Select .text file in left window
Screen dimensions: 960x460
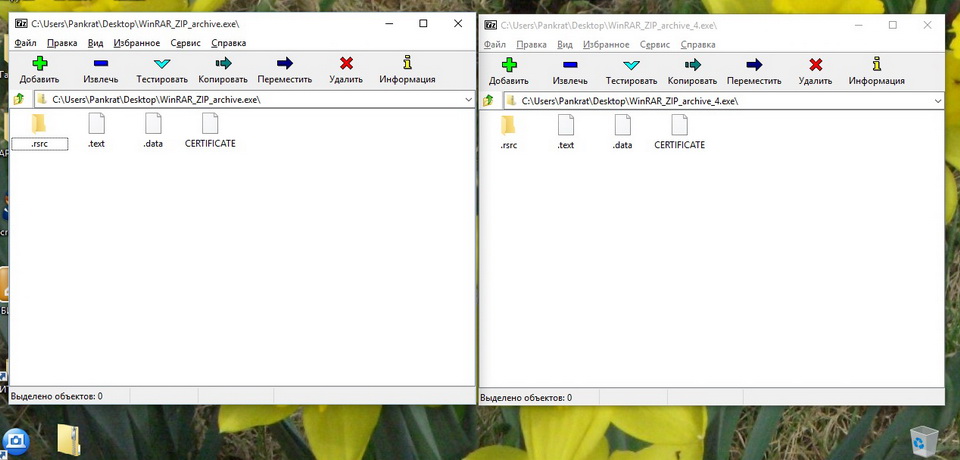point(96,131)
